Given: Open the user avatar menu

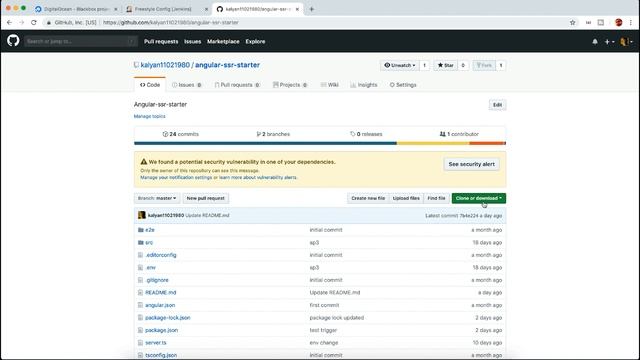Looking at the screenshot, I should [x=626, y=42].
